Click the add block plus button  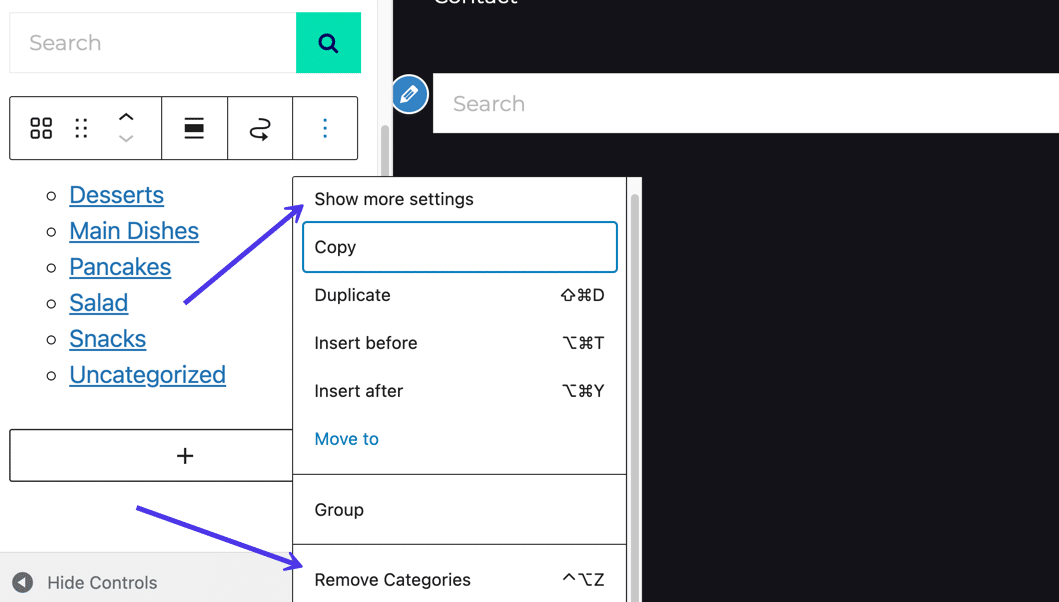coord(185,456)
